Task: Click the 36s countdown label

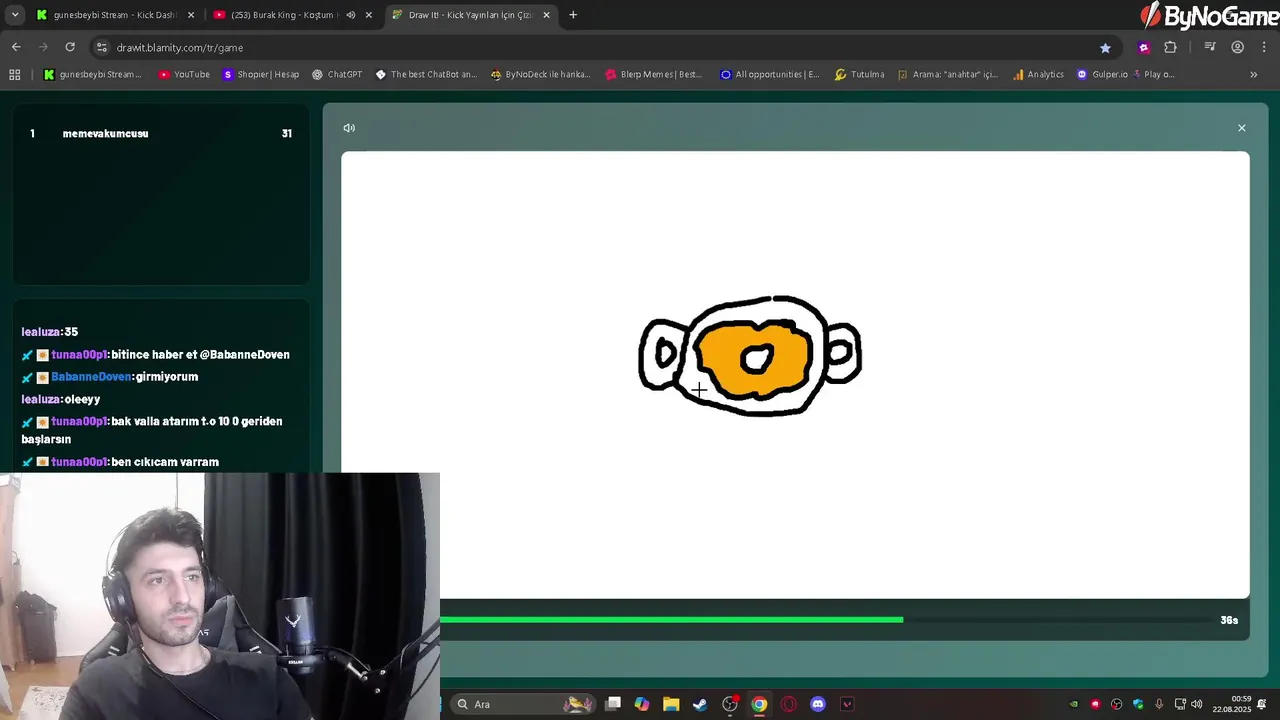Action: pyautogui.click(x=1229, y=620)
